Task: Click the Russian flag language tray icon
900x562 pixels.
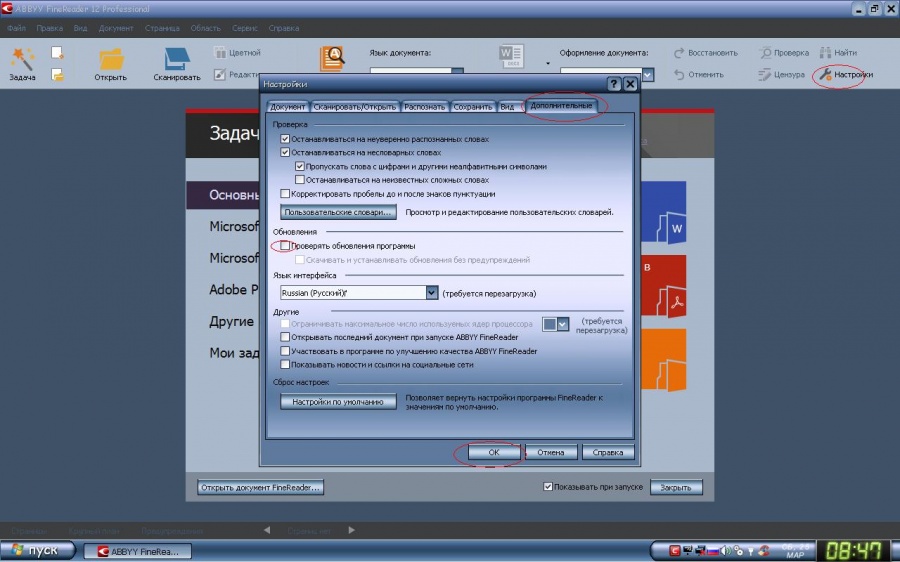Action: click(712, 551)
